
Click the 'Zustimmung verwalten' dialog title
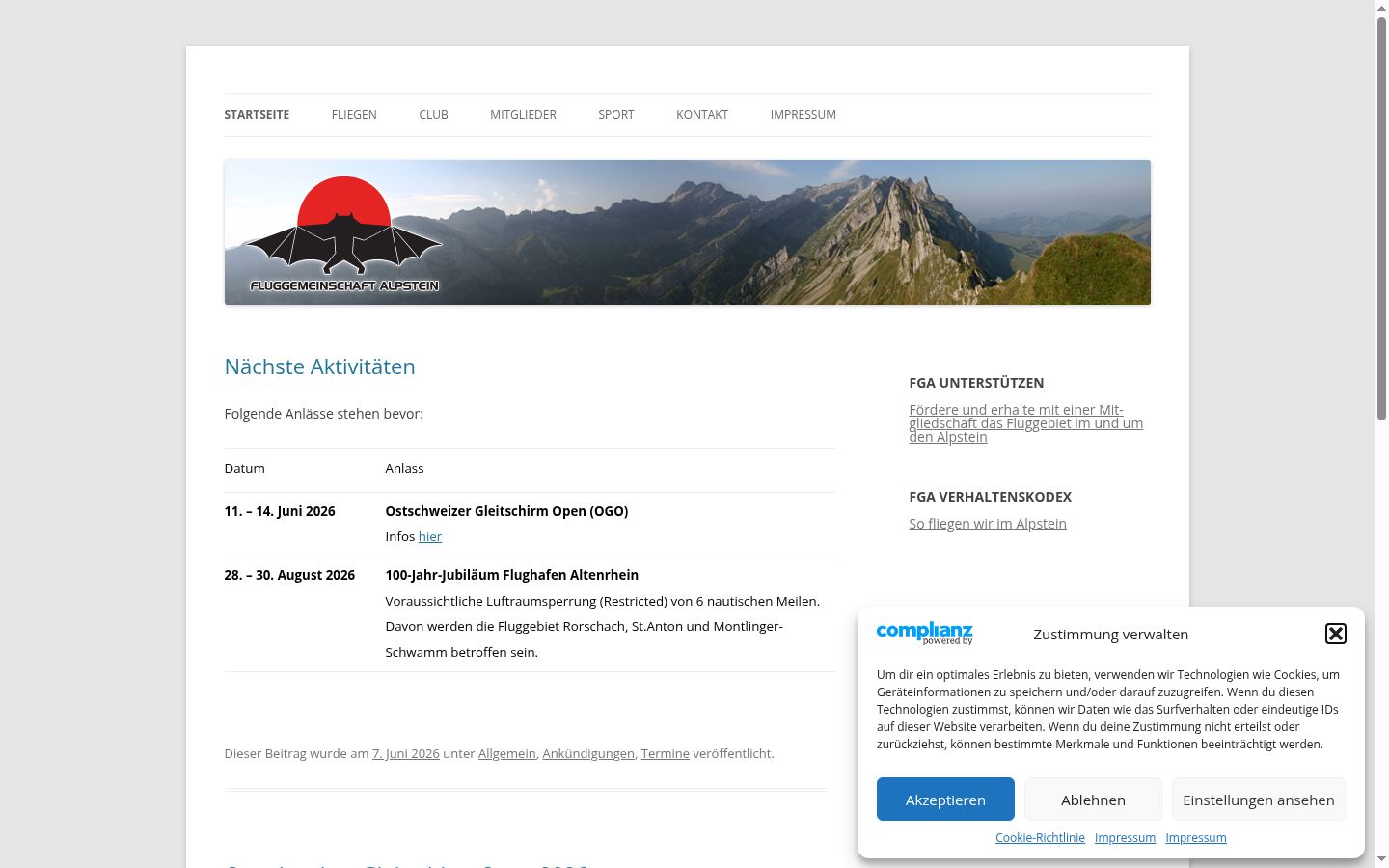pyautogui.click(x=1111, y=635)
